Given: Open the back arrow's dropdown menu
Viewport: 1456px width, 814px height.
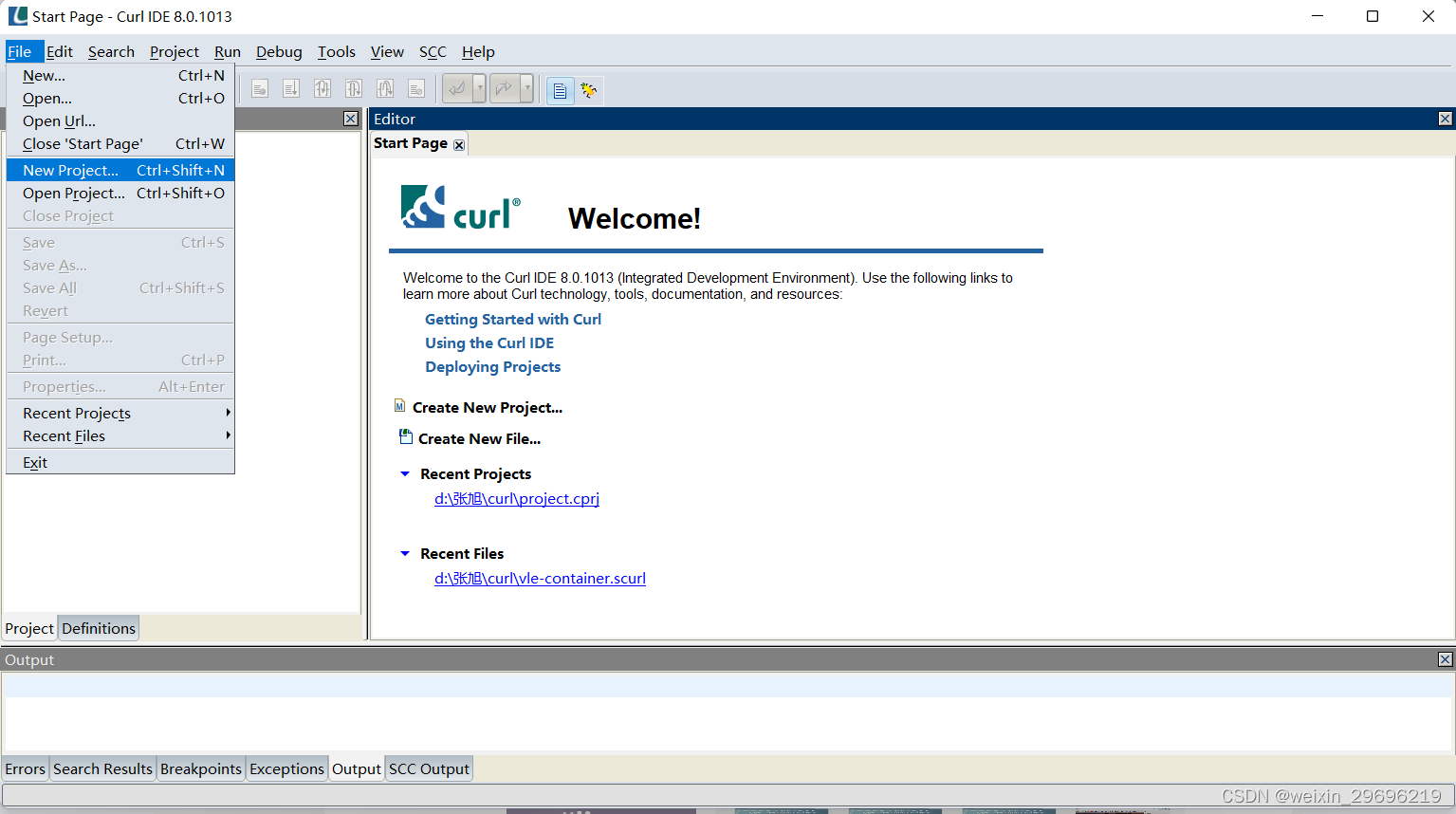Looking at the screenshot, I should click(x=480, y=88).
